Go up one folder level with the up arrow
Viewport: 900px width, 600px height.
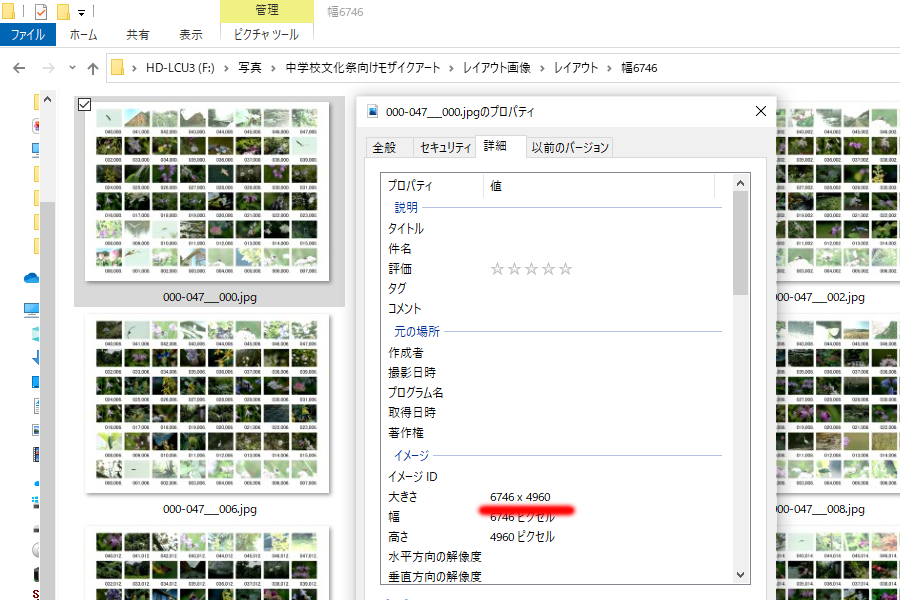point(92,68)
